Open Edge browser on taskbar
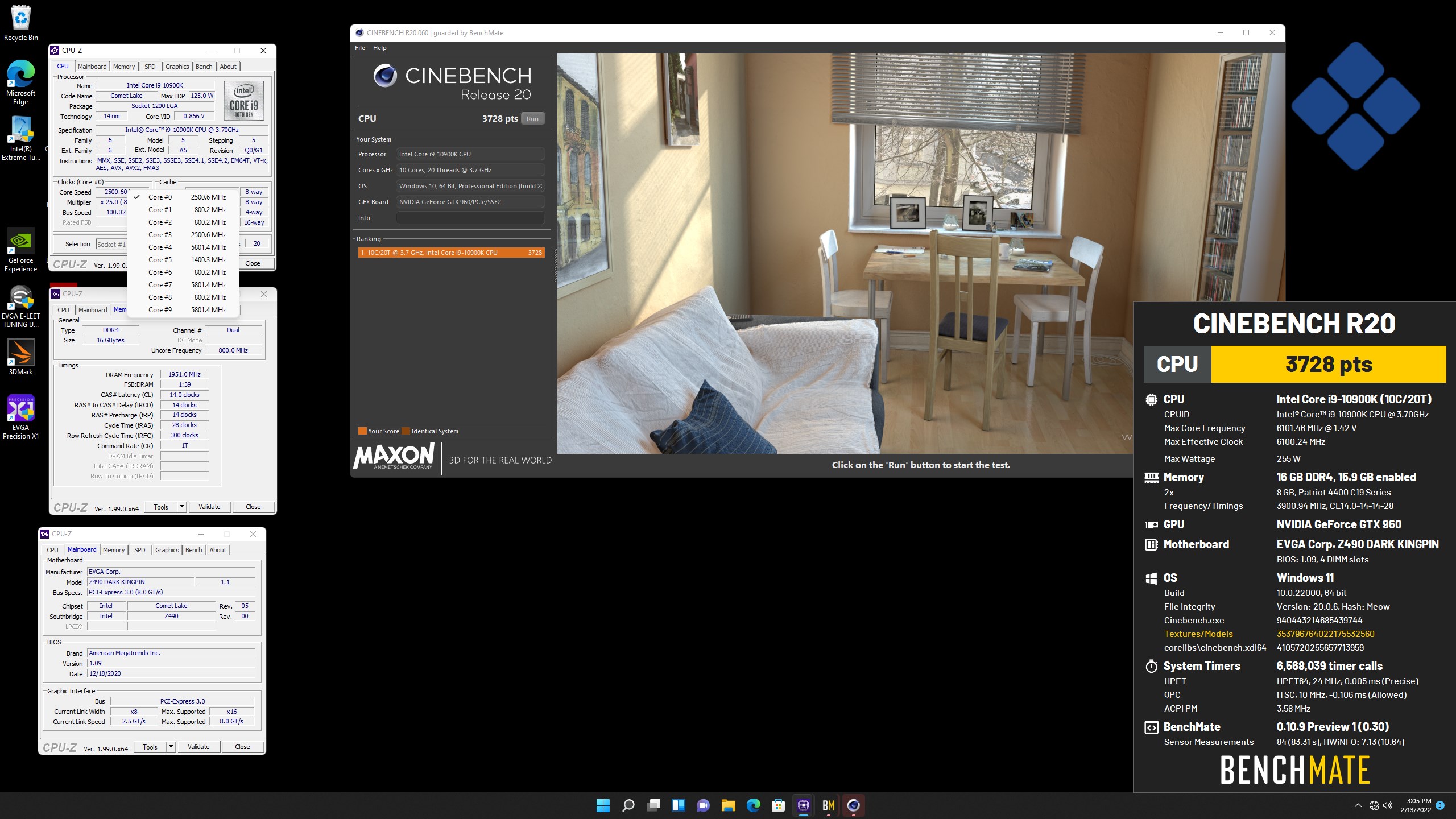1456x819 pixels. [x=753, y=805]
